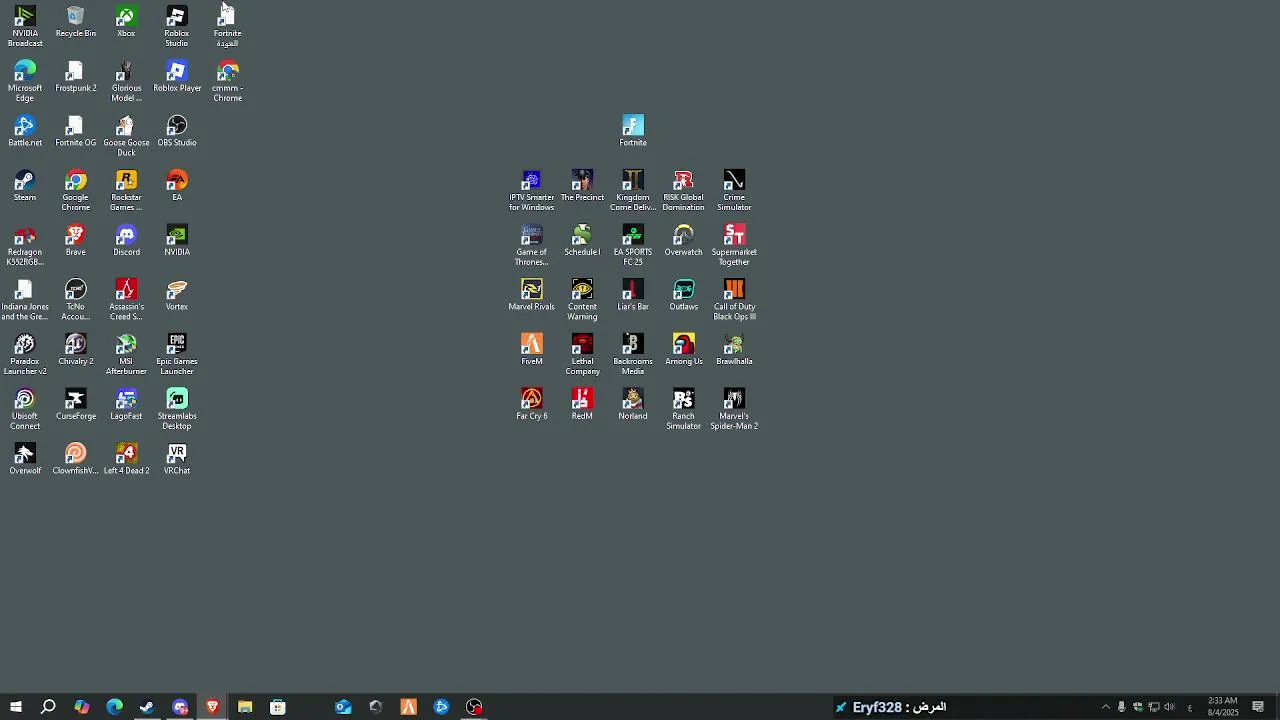
Task: Select the Epic Games Launcher icon
Action: coord(177,354)
